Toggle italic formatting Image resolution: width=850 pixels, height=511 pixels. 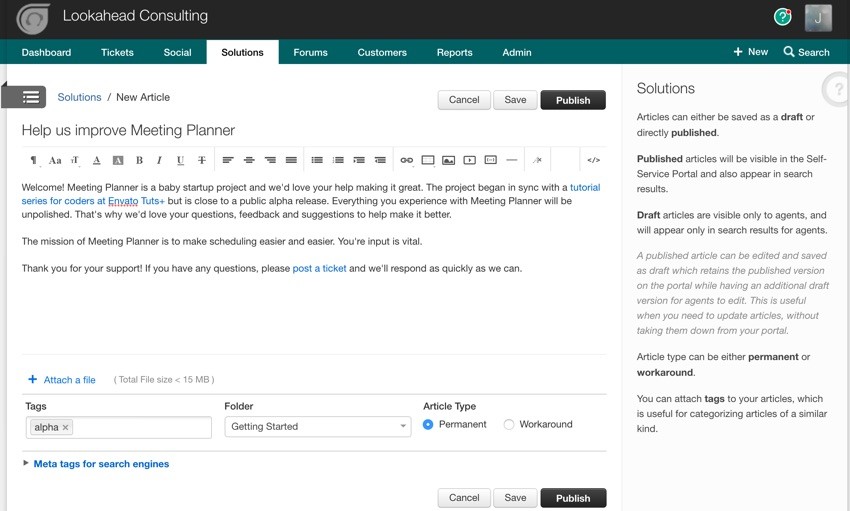[x=159, y=160]
